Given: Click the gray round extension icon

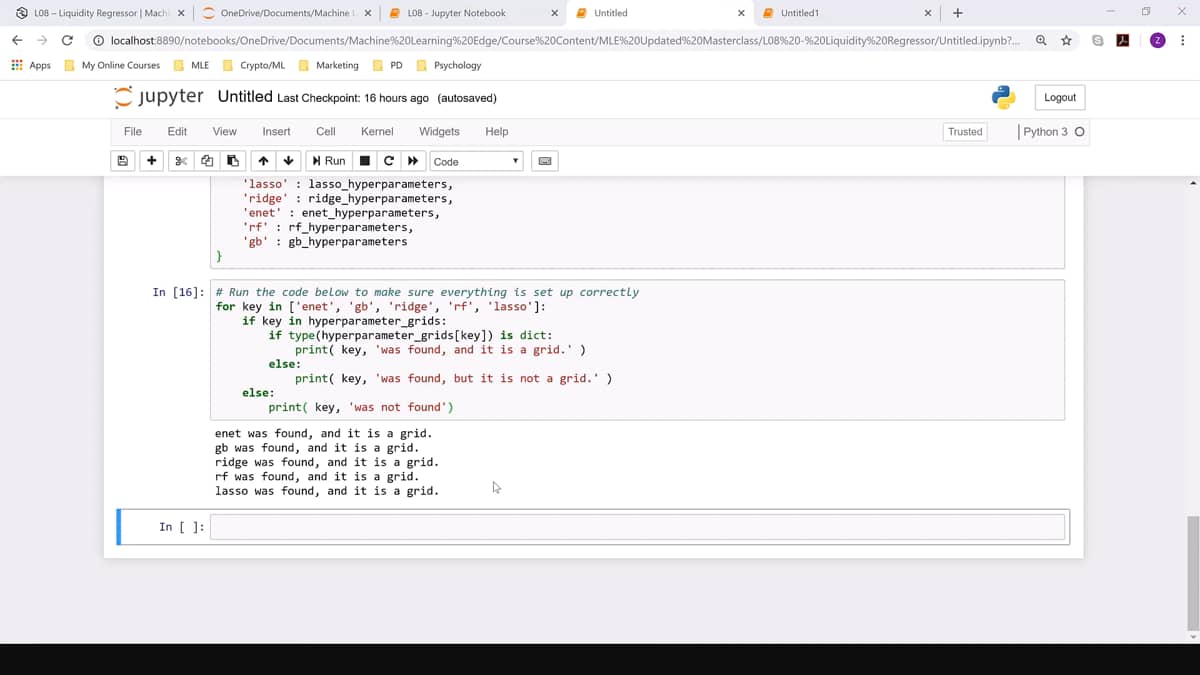Looking at the screenshot, I should coord(1099,40).
